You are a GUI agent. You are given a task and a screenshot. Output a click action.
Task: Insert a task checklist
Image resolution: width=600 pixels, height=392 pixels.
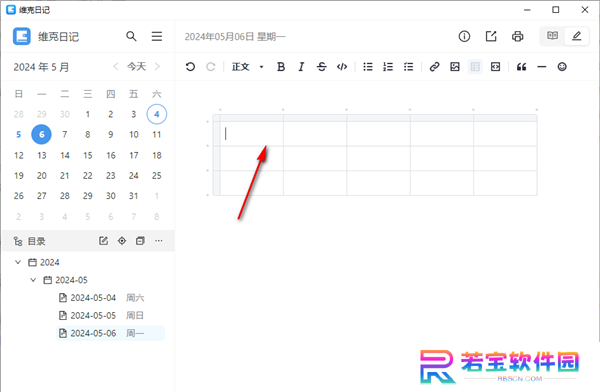409,67
